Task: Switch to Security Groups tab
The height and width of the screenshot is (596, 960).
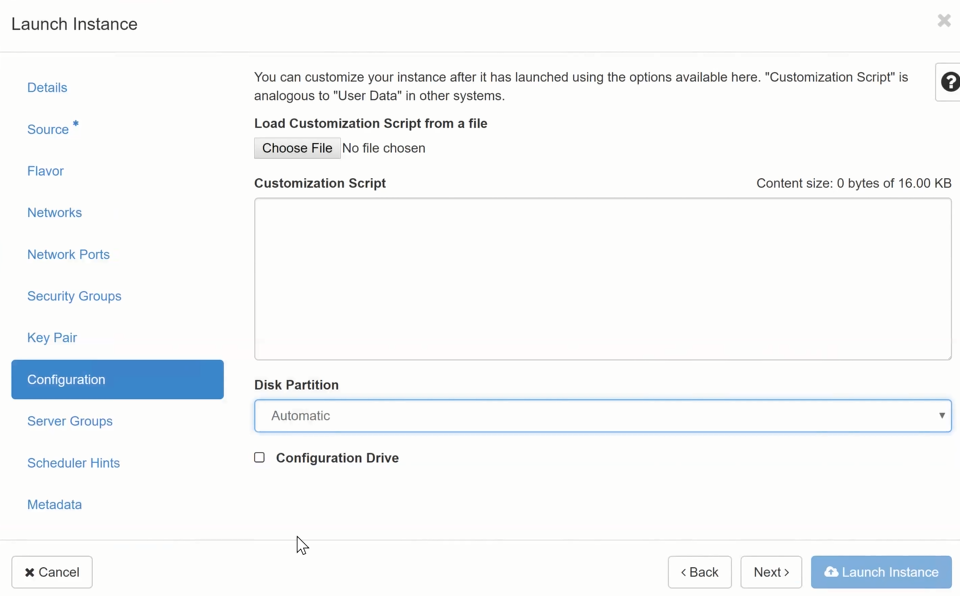Action: point(74,297)
